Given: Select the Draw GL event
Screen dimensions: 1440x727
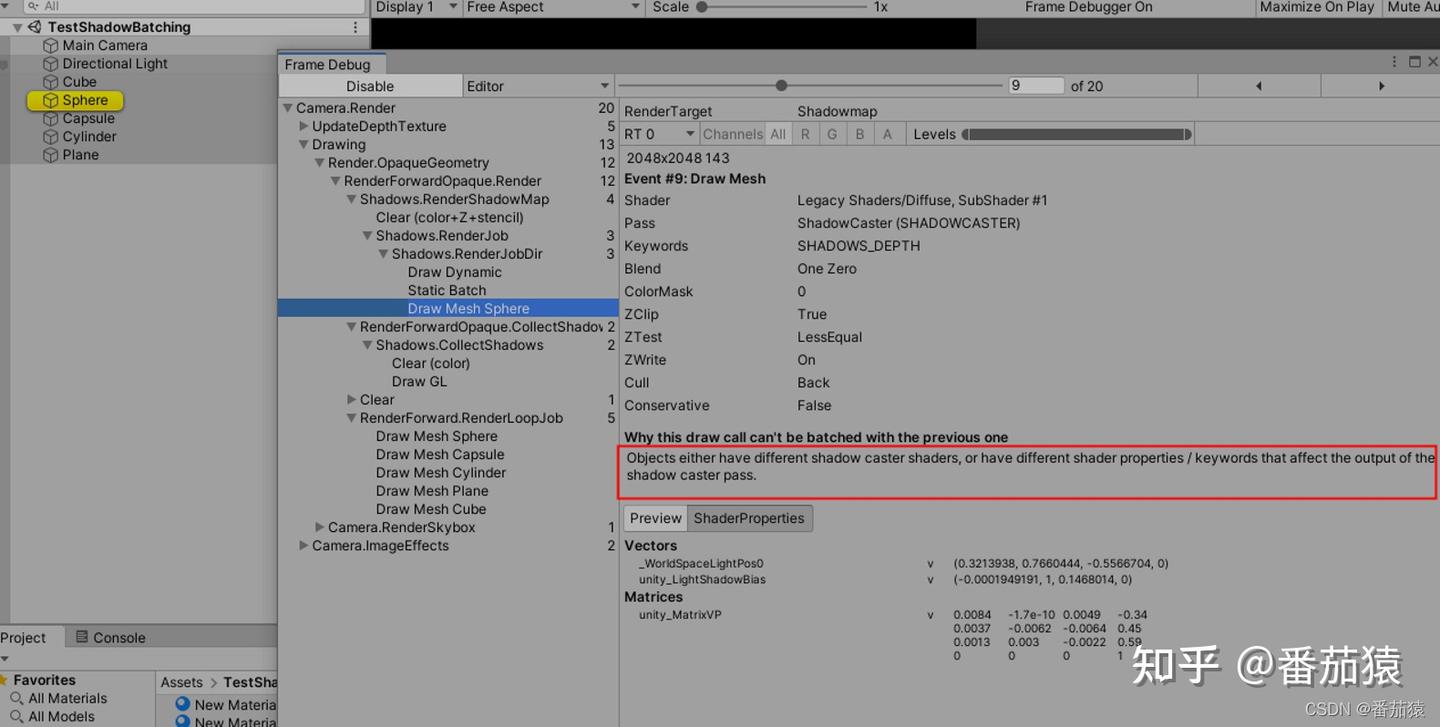Looking at the screenshot, I should pos(420,381).
